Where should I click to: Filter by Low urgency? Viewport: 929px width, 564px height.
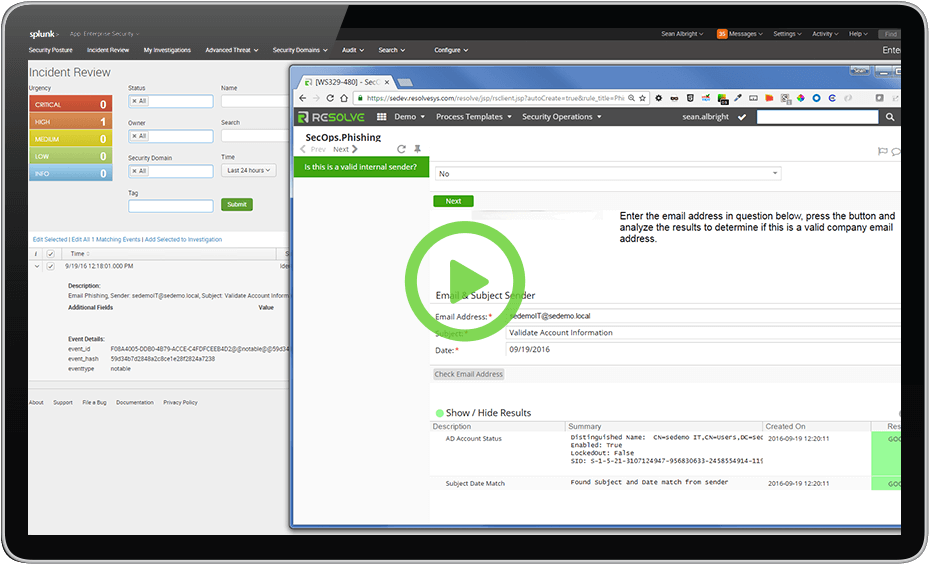pos(71,156)
